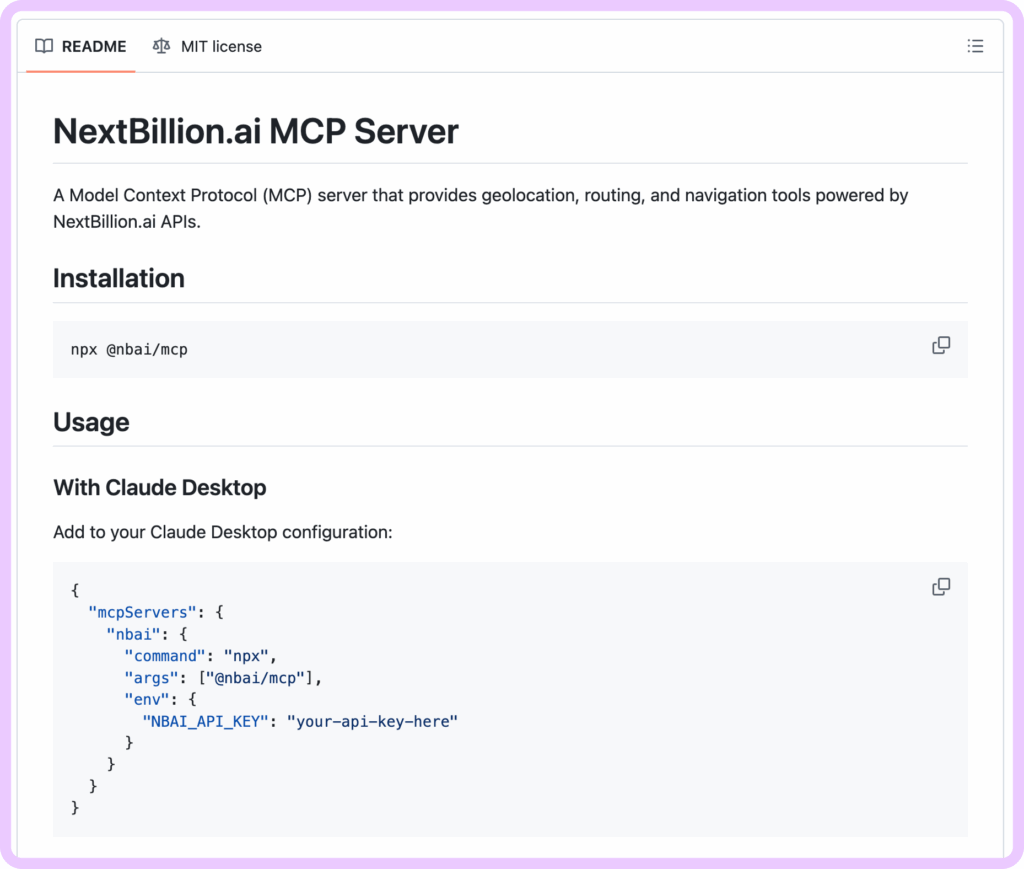Image resolution: width=1024 pixels, height=869 pixels.
Task: Open the outline table of contents icon
Action: click(x=975, y=46)
